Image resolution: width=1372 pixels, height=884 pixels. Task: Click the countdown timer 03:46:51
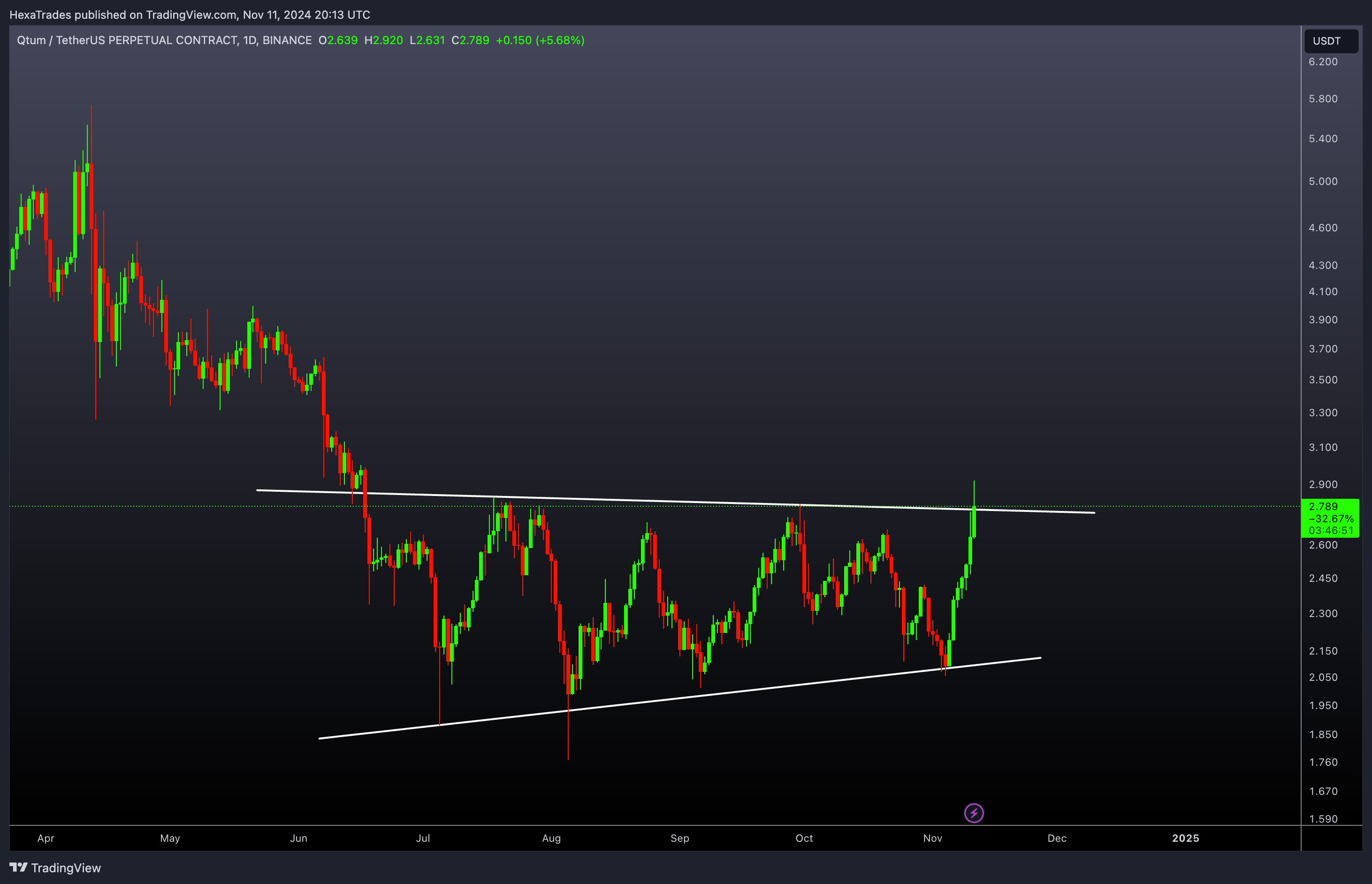coord(1331,530)
